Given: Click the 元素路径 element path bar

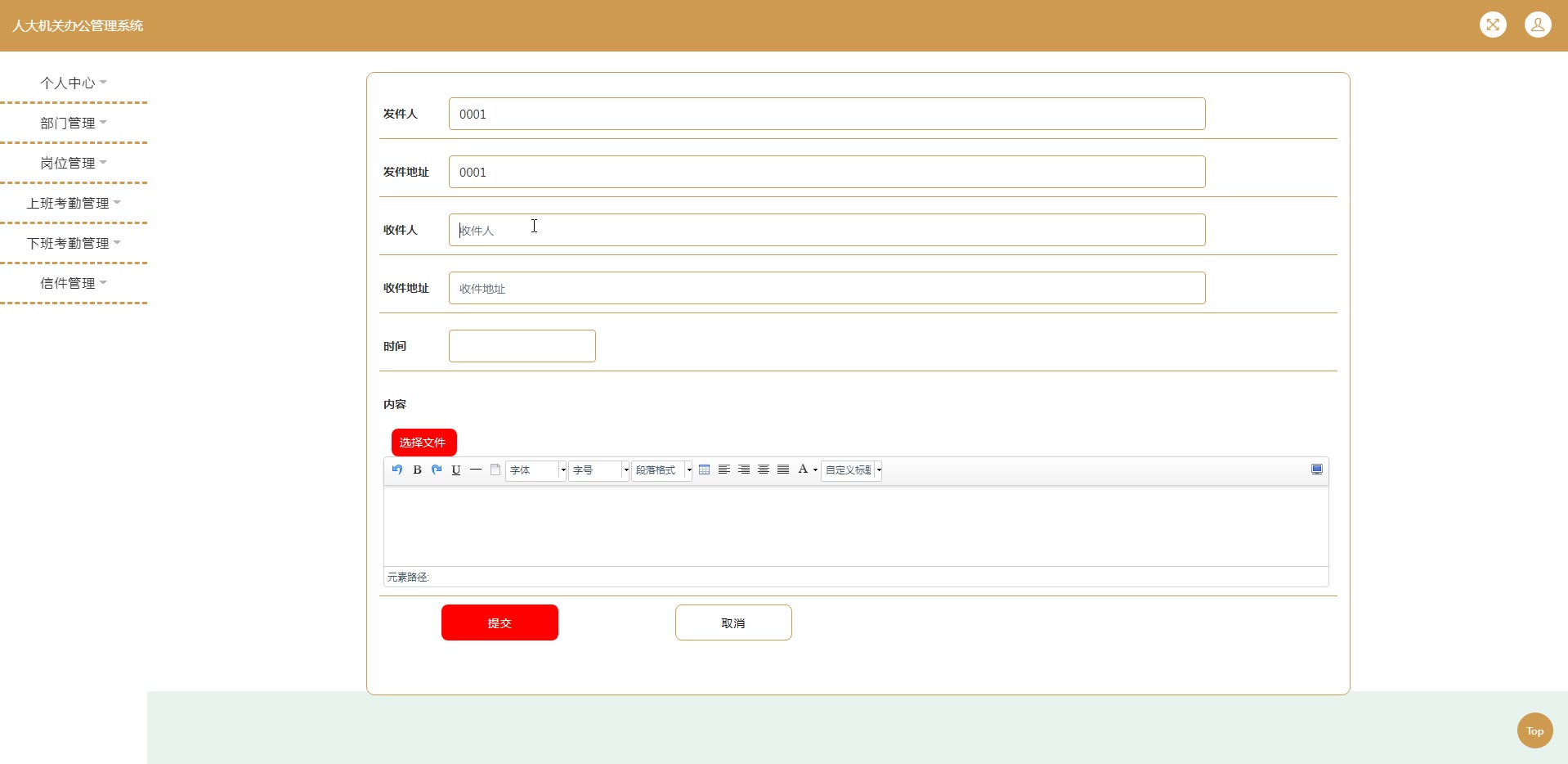Looking at the screenshot, I should point(856,577).
